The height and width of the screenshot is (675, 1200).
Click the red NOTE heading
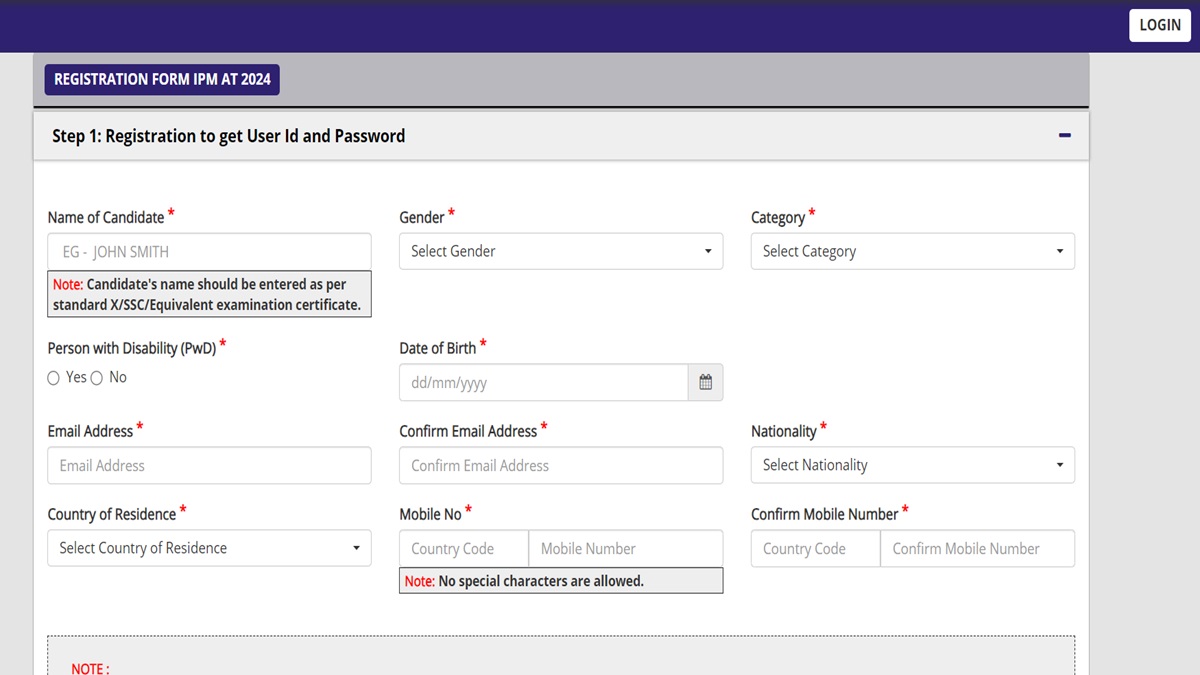[91, 668]
